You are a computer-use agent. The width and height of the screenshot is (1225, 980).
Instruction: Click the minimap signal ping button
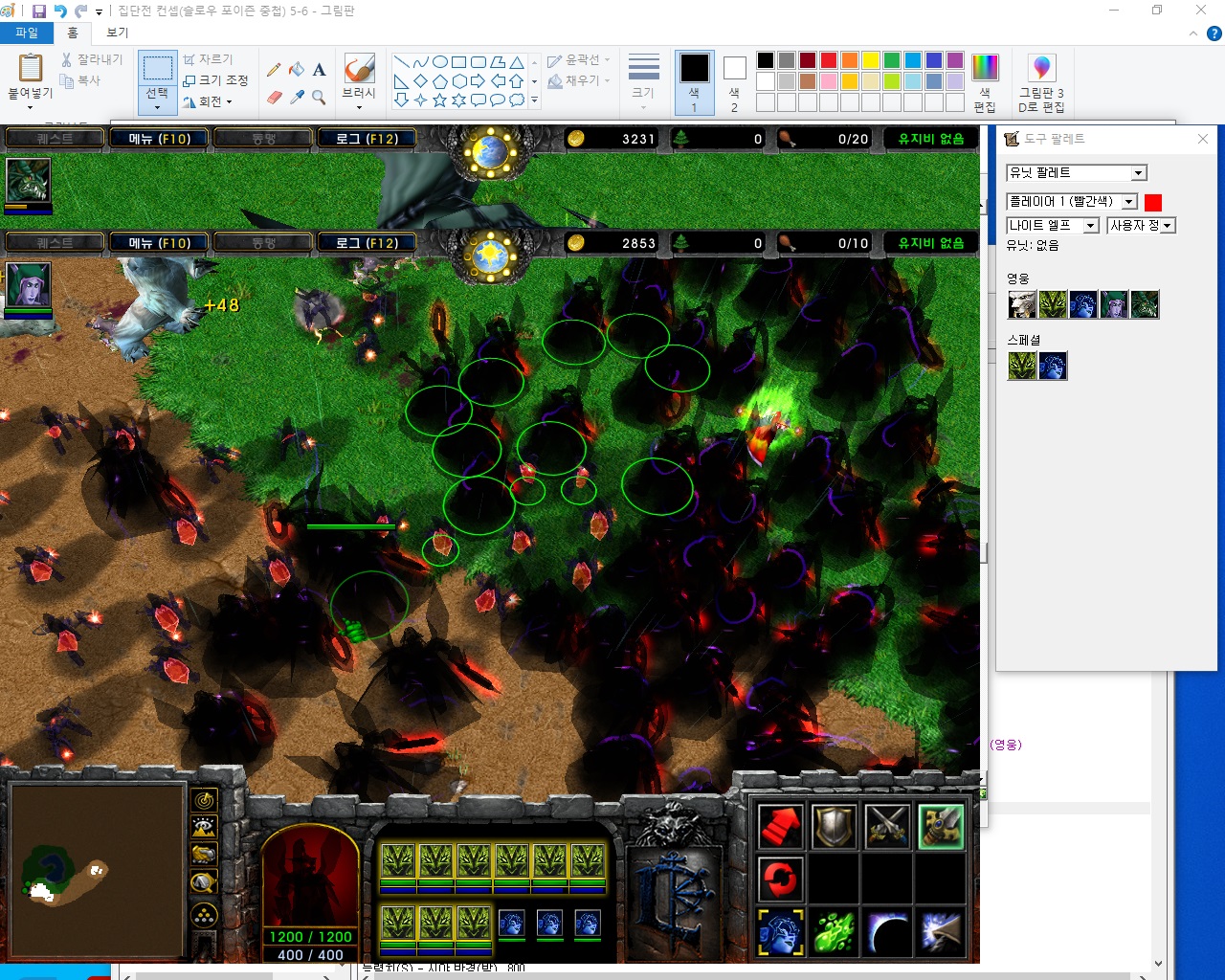(204, 800)
